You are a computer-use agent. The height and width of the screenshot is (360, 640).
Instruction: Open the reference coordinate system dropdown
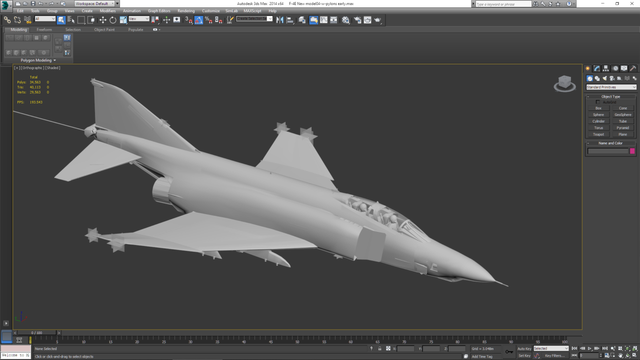[139, 19]
